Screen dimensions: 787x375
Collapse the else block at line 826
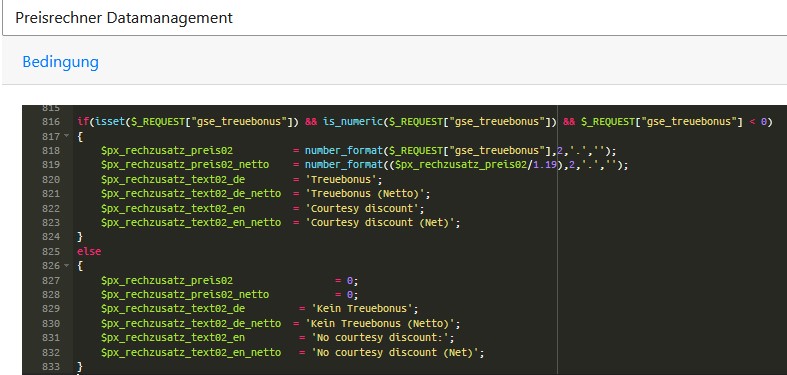coord(66,266)
